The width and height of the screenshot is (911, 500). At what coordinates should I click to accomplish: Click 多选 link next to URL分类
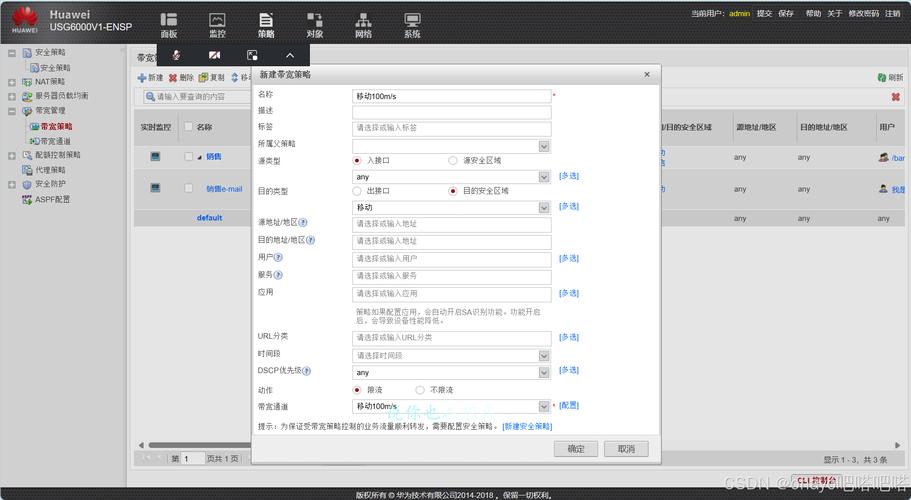point(569,337)
